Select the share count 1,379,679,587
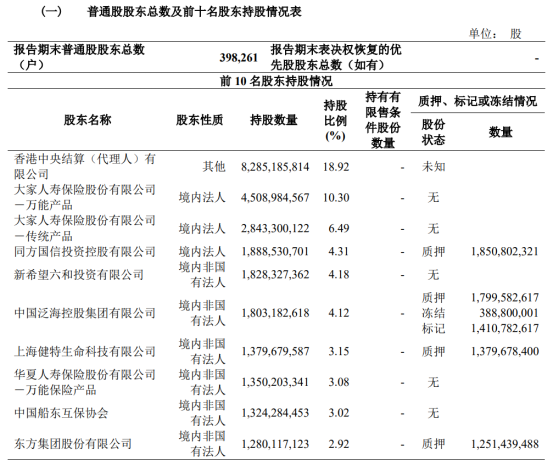 click(x=275, y=352)
